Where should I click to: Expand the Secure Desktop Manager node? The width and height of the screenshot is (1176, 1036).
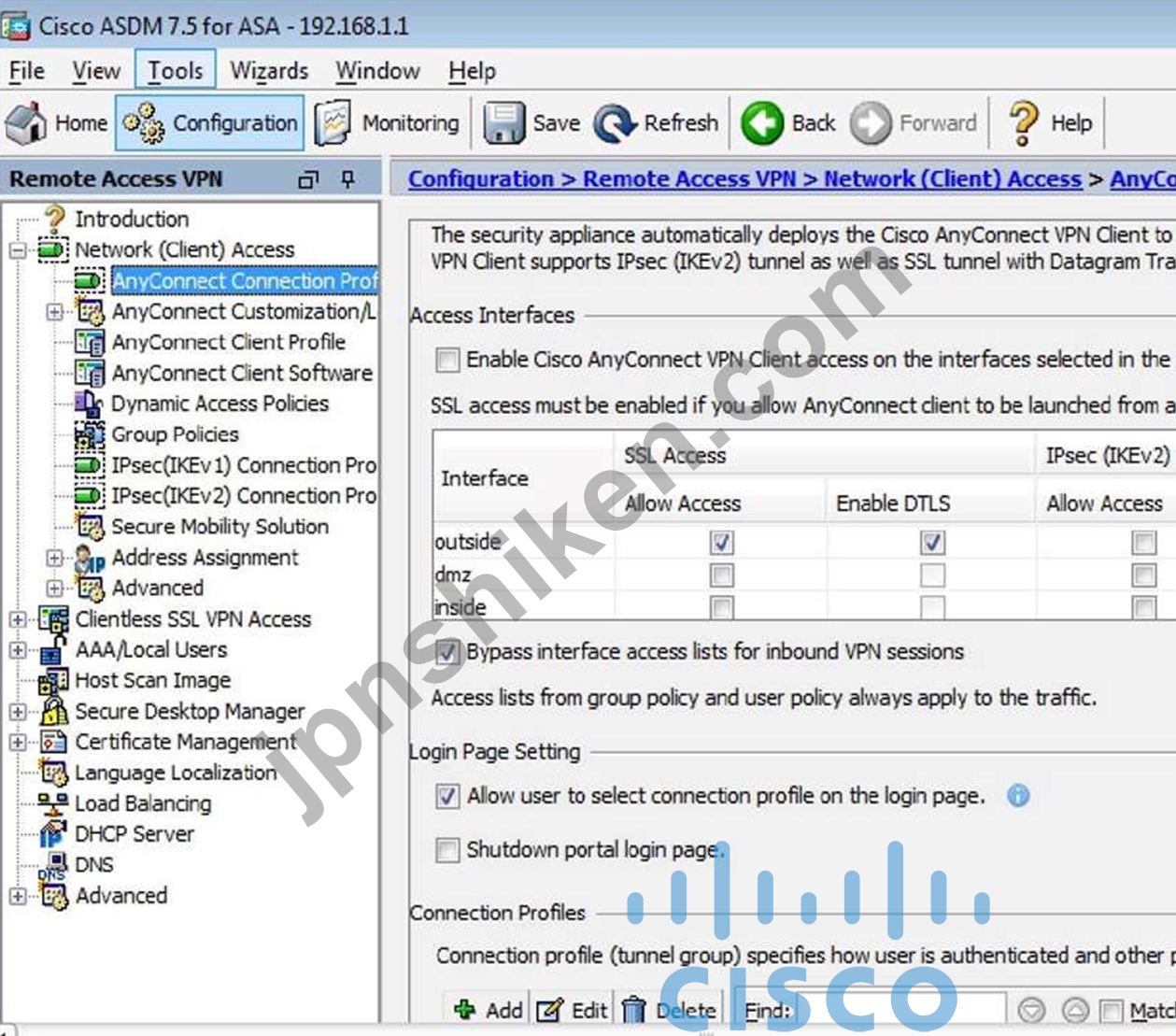[18, 712]
